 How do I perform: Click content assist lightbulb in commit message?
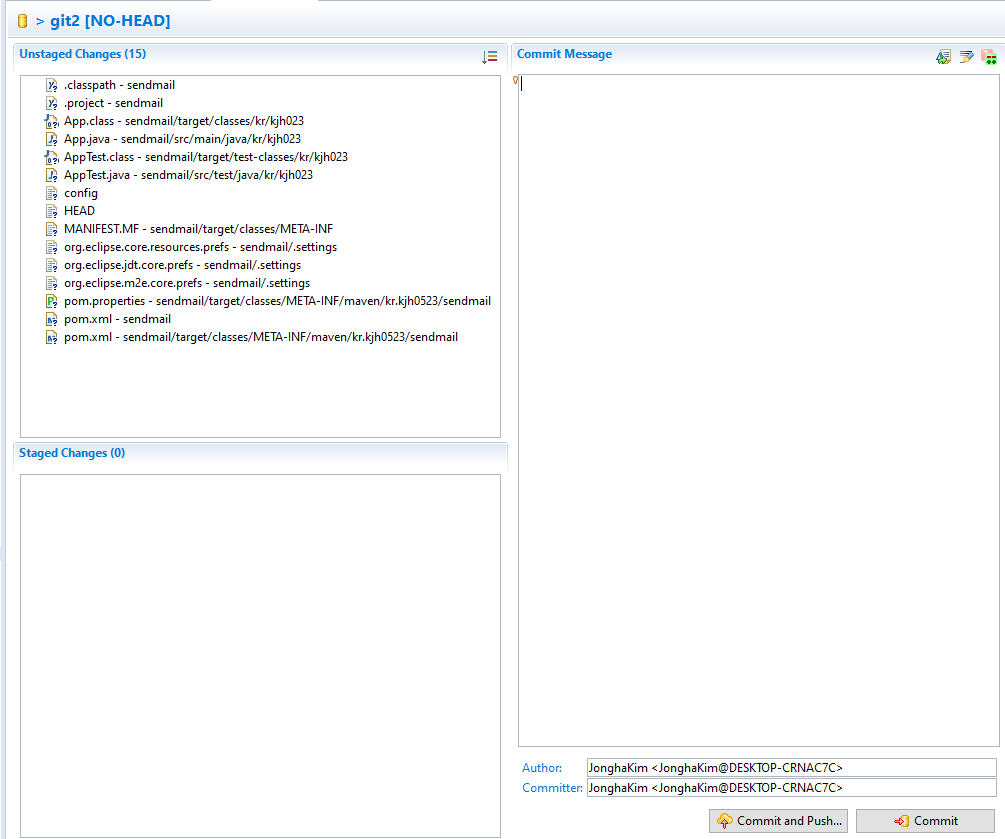[x=515, y=80]
